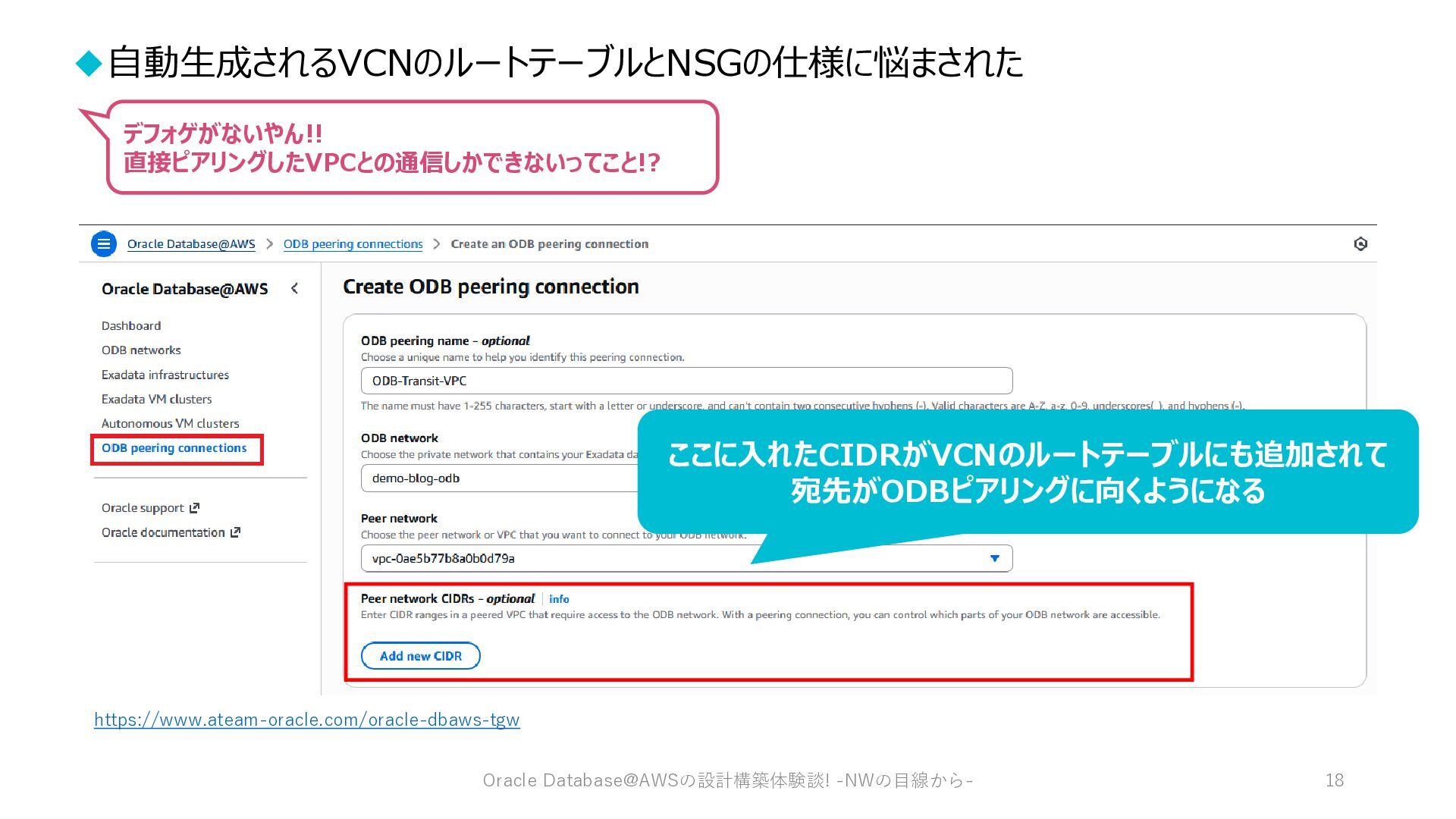
Task: Open the Oracle documentation external link icon
Action: point(235,532)
